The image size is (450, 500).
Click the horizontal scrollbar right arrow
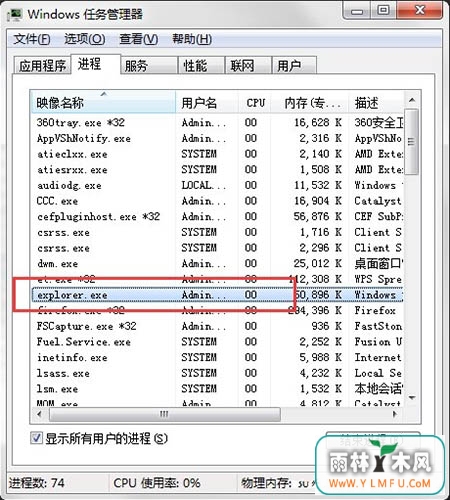click(x=395, y=414)
